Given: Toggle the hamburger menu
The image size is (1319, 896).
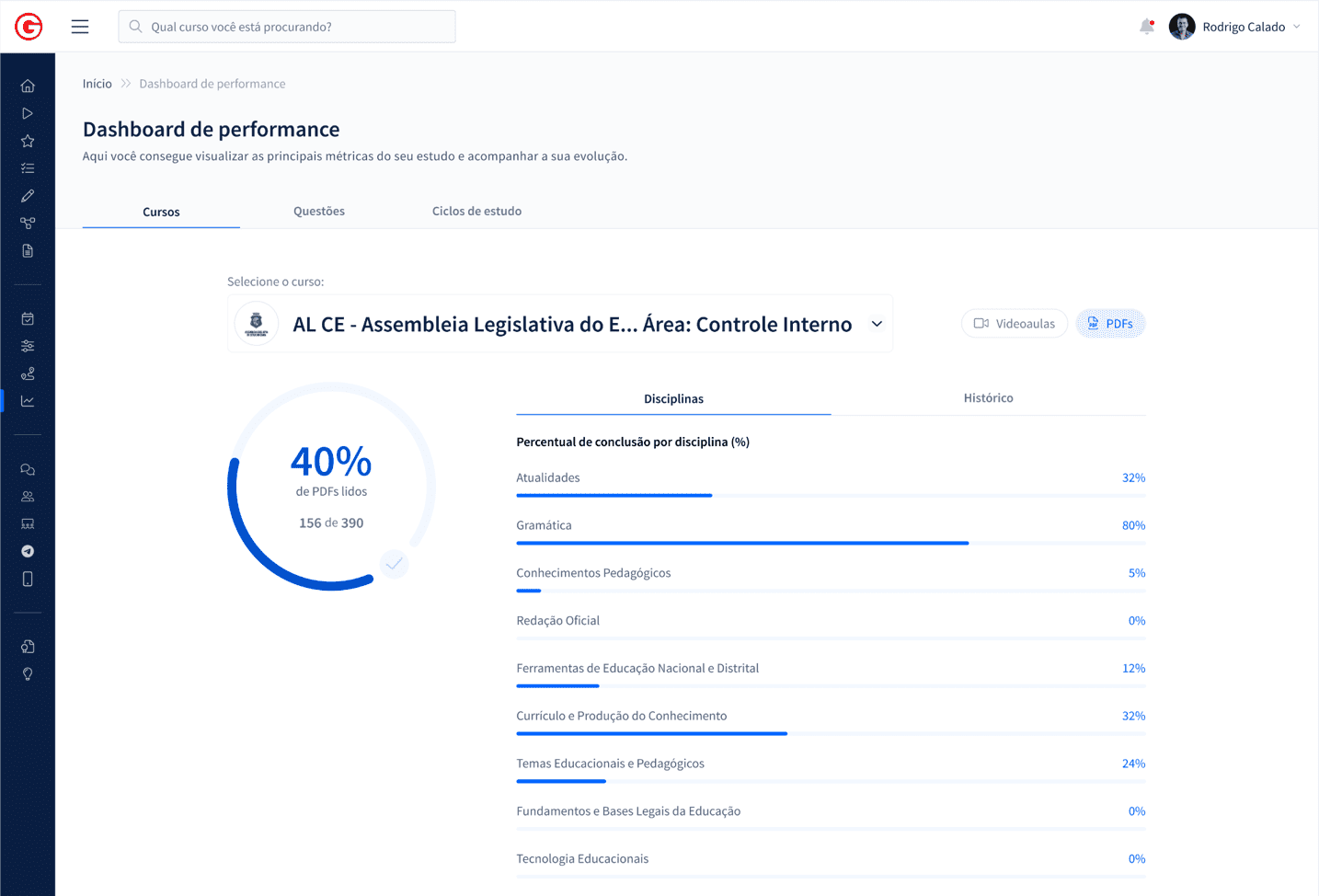Looking at the screenshot, I should [80, 27].
